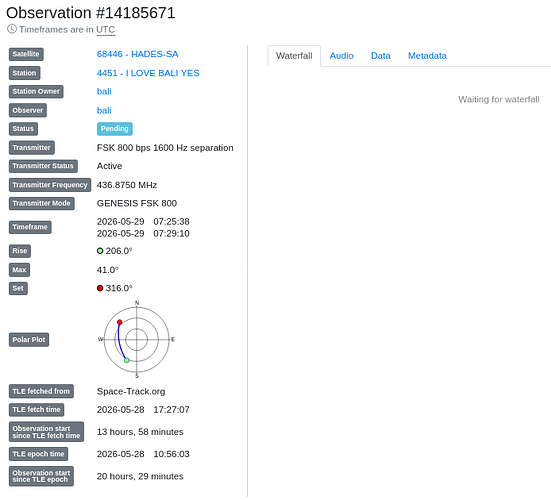Click the Transmitter label badge
This screenshot has height=500, width=551.
click(x=32, y=148)
